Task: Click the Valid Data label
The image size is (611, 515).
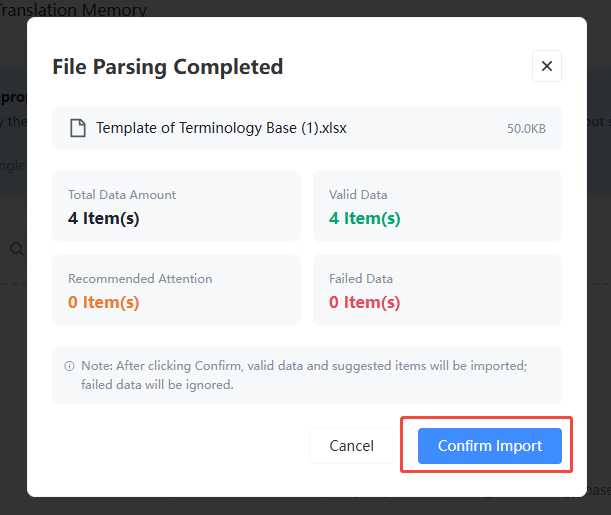Action: (358, 194)
